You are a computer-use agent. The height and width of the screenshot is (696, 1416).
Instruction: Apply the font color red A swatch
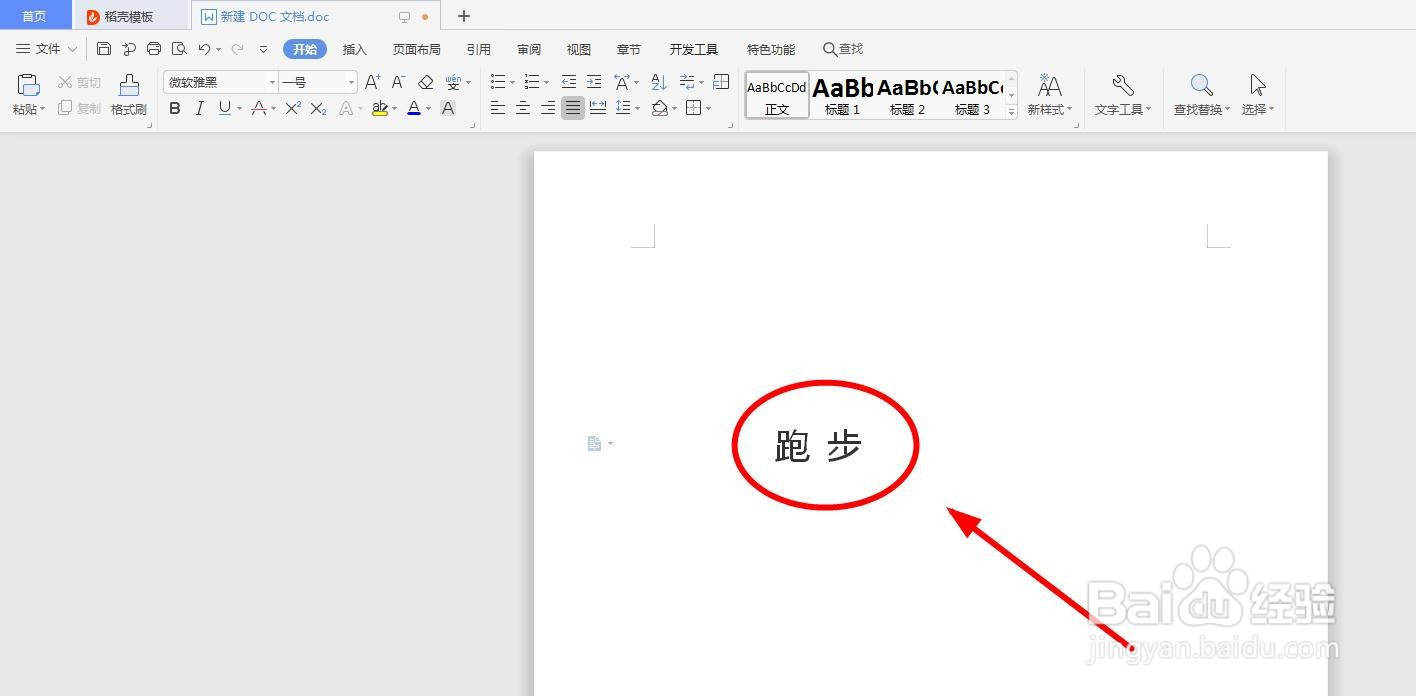point(414,108)
